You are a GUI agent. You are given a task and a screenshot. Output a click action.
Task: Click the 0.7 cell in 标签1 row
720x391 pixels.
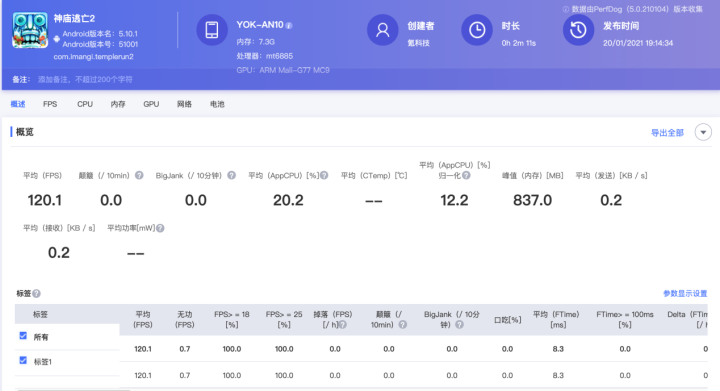tap(185, 375)
